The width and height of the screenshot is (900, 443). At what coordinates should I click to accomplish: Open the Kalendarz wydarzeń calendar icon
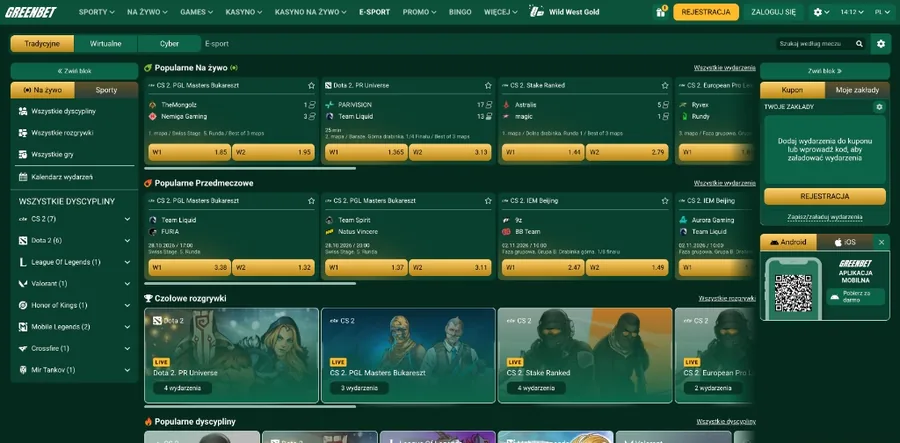(23, 177)
